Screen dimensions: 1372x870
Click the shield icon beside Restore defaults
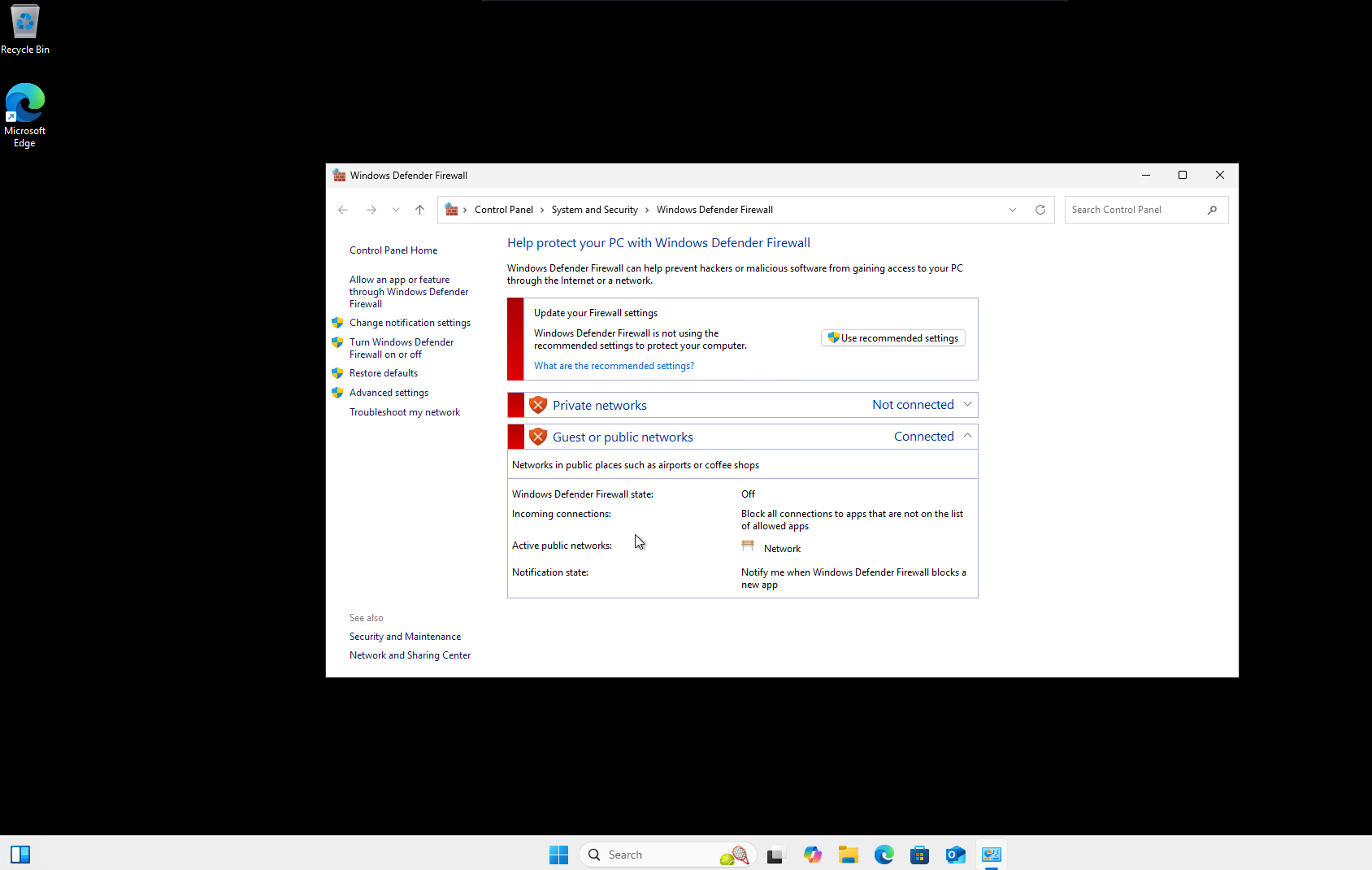(337, 373)
